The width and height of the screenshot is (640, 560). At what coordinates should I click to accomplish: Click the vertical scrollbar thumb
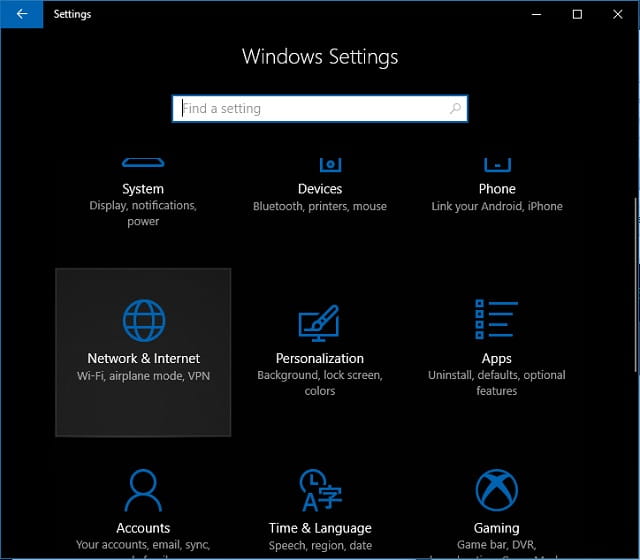pyautogui.click(x=637, y=285)
